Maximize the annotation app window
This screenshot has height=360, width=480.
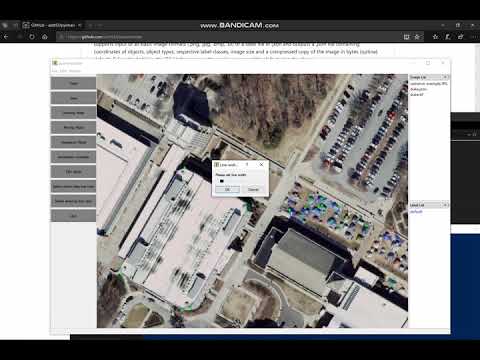(x=428, y=63)
